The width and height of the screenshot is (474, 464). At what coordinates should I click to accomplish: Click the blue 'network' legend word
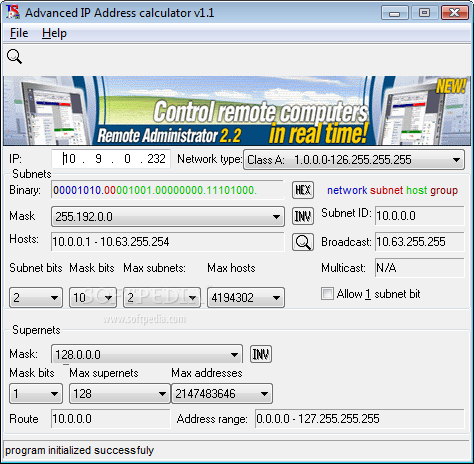[347, 190]
